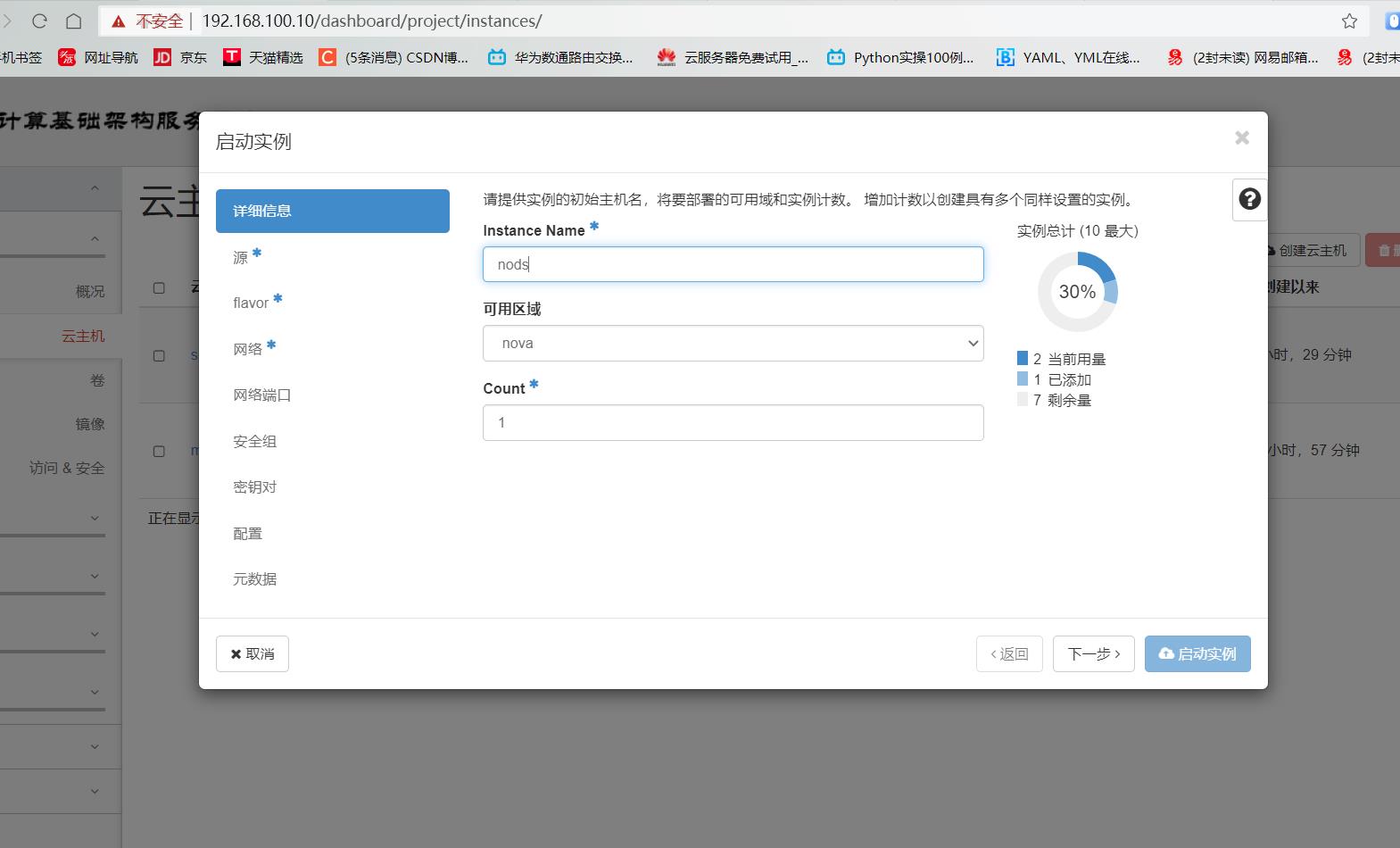This screenshot has height=848, width=1400.
Task: Tick the first instance row checkbox
Action: 159,355
